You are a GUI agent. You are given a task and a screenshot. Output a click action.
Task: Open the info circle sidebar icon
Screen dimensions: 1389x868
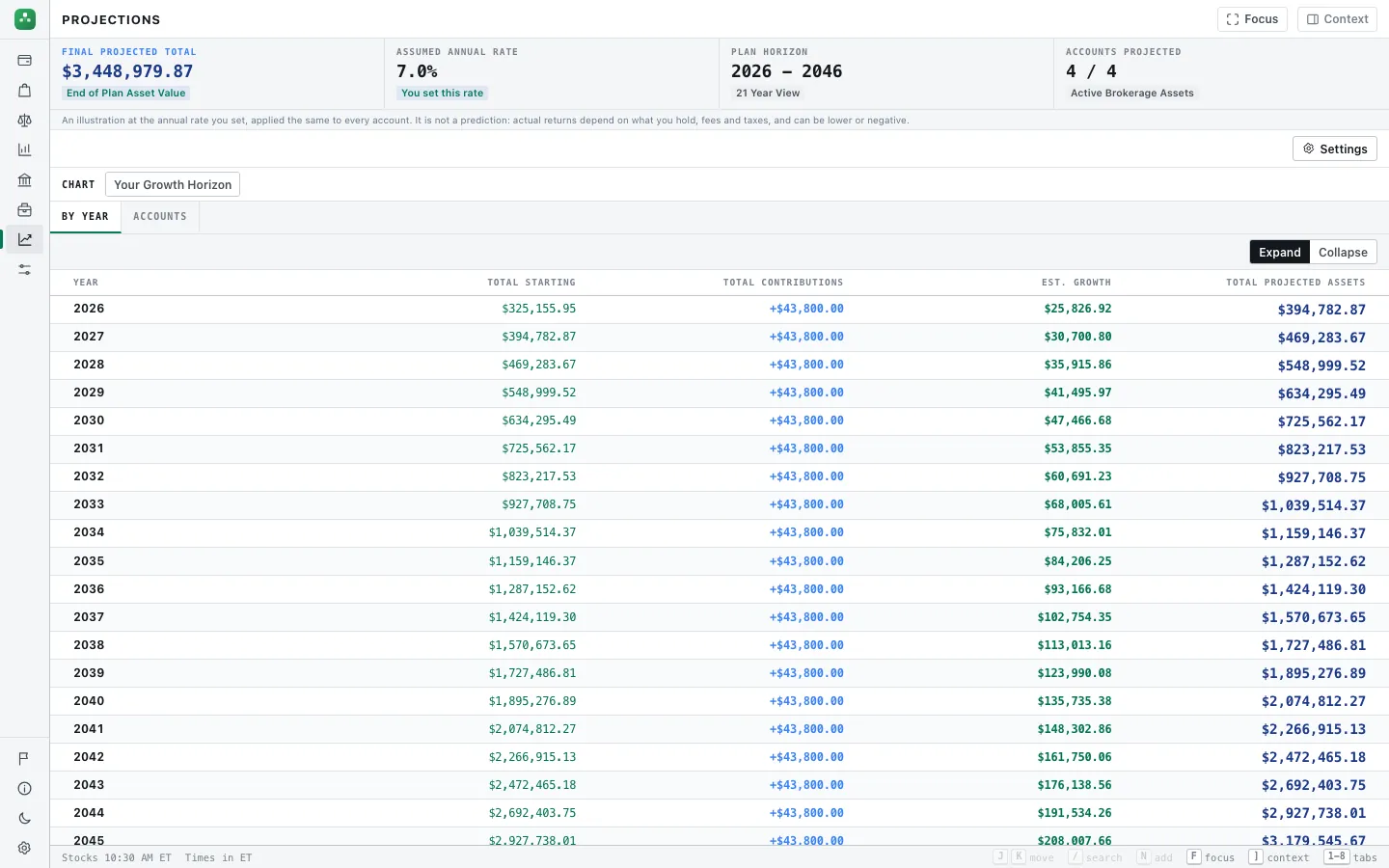(x=25, y=789)
